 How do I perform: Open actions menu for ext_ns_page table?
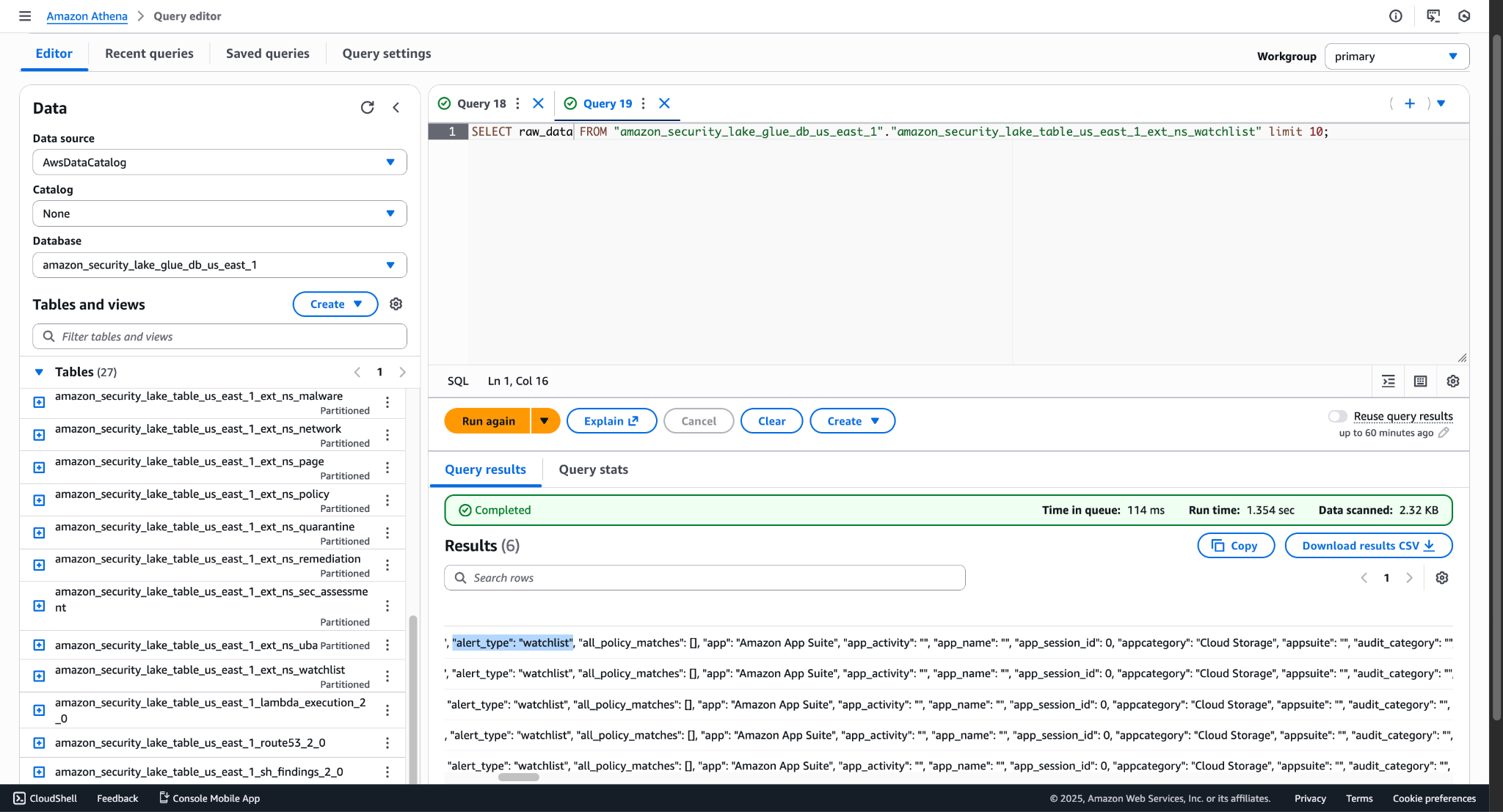pyautogui.click(x=387, y=467)
